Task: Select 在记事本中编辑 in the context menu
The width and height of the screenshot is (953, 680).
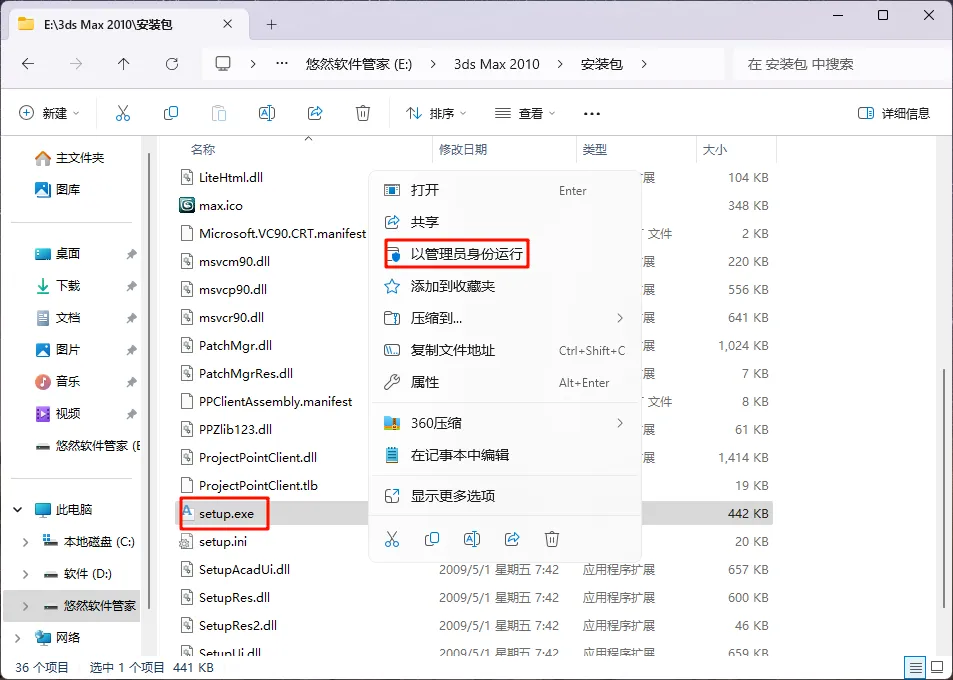Action: click(506, 455)
